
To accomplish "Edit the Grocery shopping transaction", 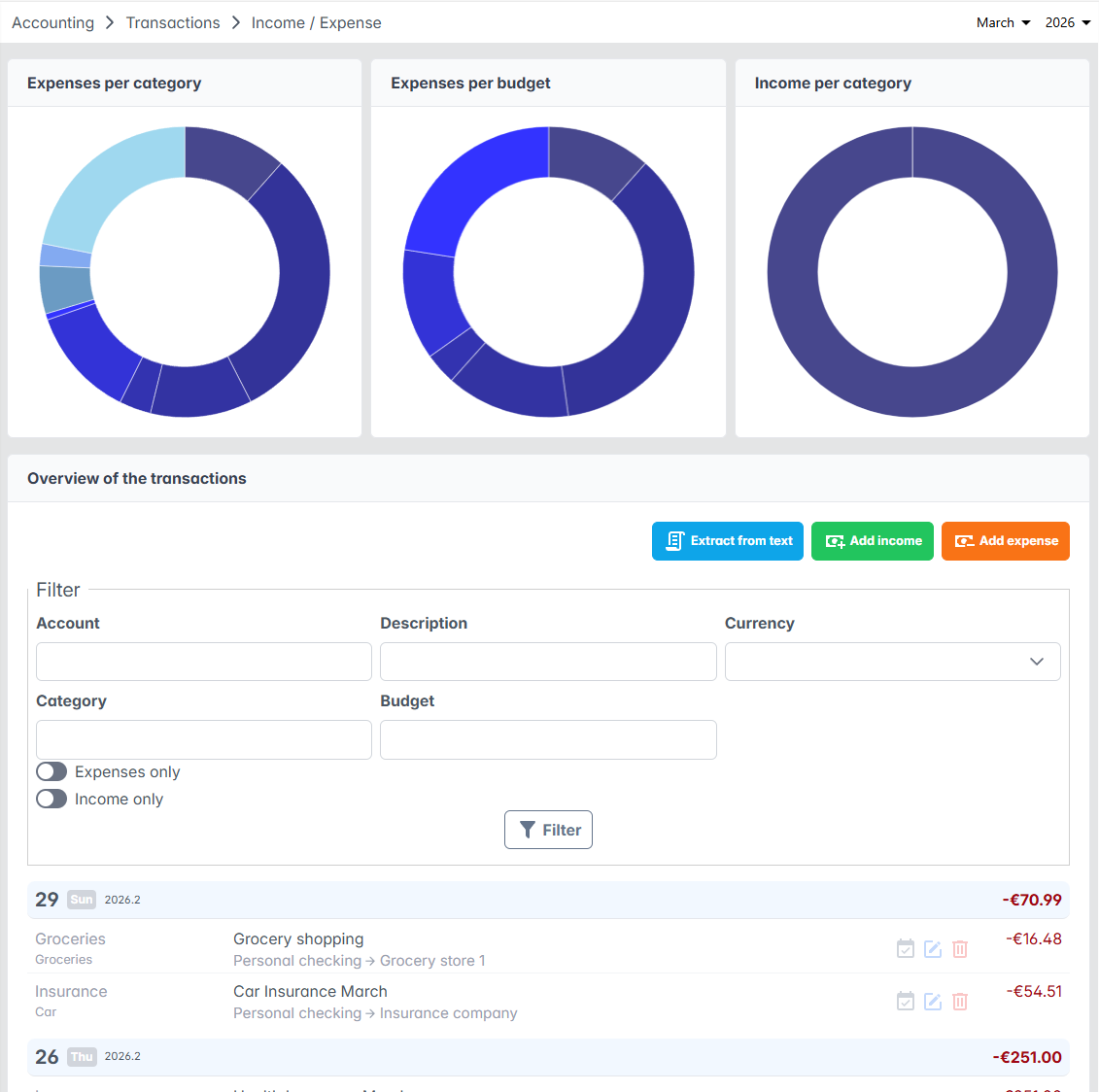I will [932, 949].
